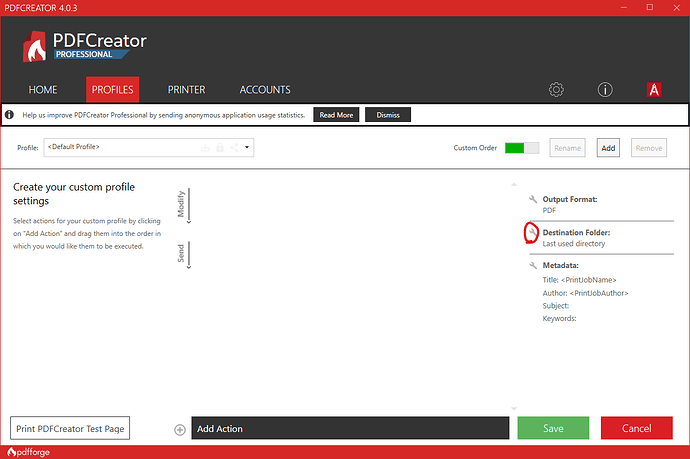Click 'Author: <PrintJobAuthor>' metadata line
The image size is (690, 459).
(x=585, y=293)
